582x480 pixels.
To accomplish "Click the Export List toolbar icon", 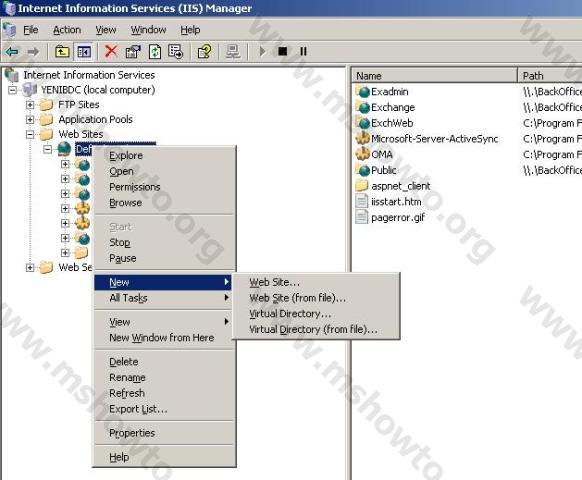I will pyautogui.click(x=176, y=52).
